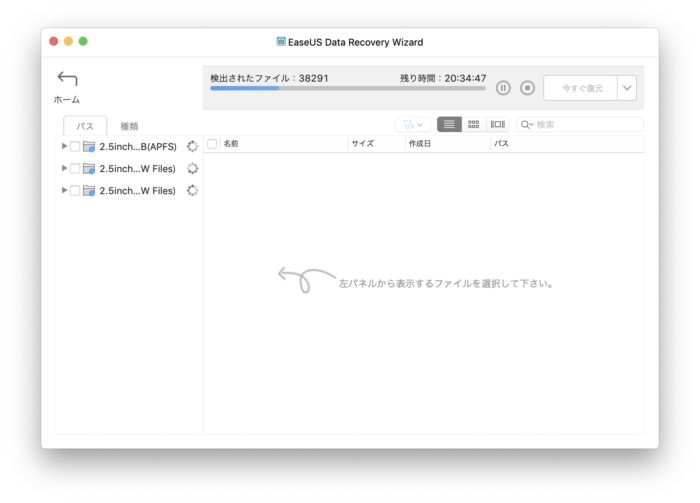Click the spinner next to 2.5inch...B(APFS)
The image size is (700, 503).
[192, 146]
